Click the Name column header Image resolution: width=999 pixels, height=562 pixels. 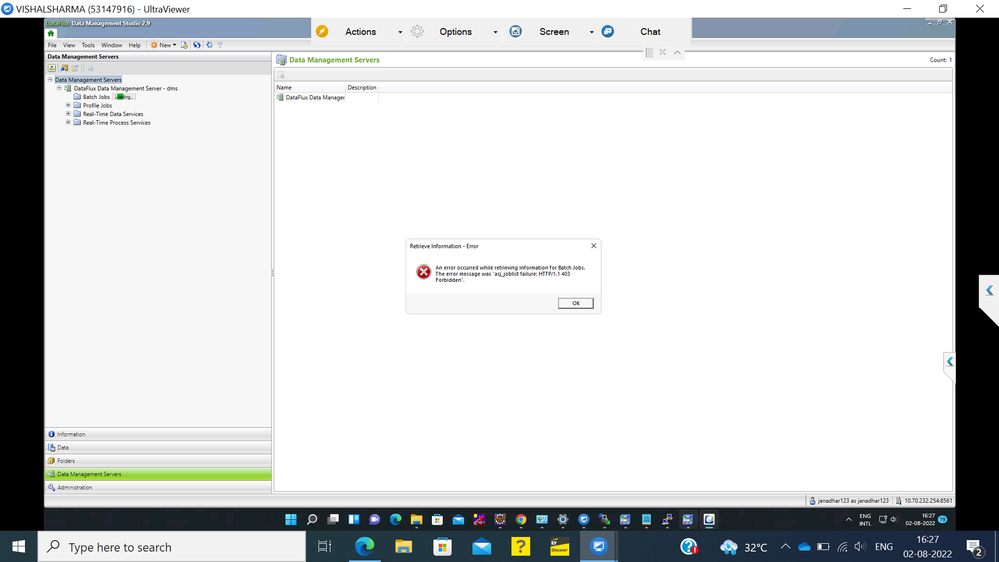pyautogui.click(x=310, y=87)
